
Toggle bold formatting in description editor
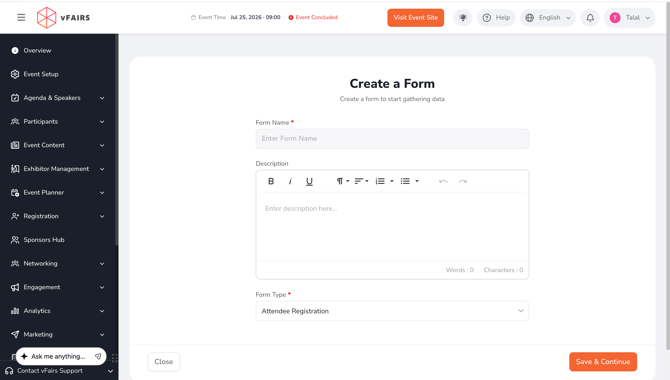coord(271,181)
